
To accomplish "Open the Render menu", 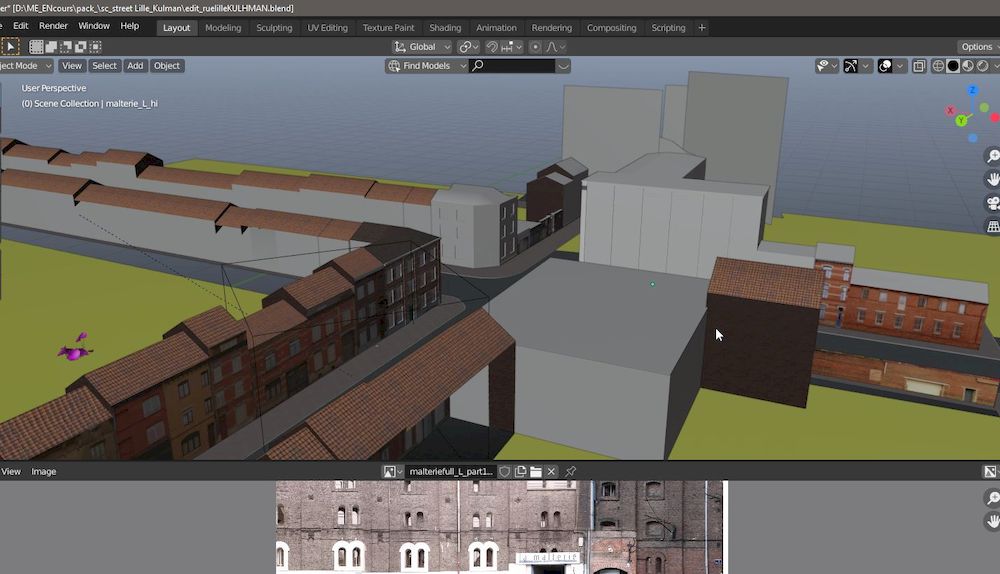I will [53, 25].
